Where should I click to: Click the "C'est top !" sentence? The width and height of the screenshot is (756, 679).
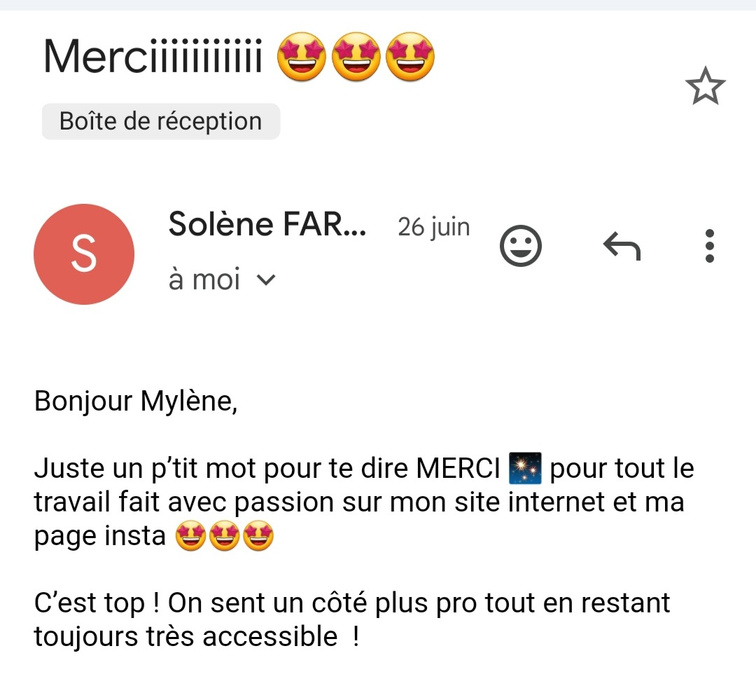click(96, 604)
